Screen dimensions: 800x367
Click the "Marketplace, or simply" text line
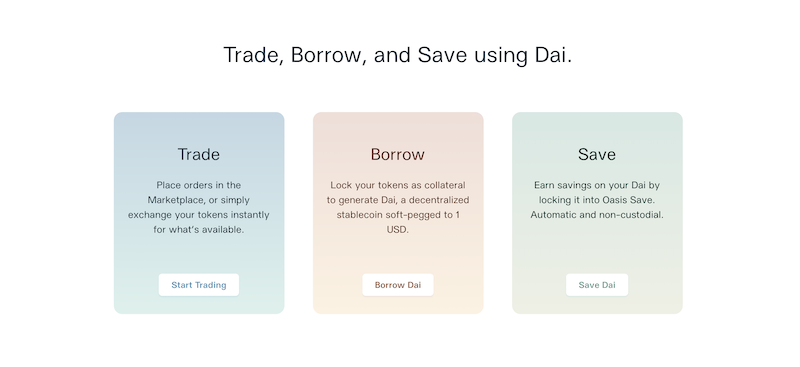[x=198, y=200]
